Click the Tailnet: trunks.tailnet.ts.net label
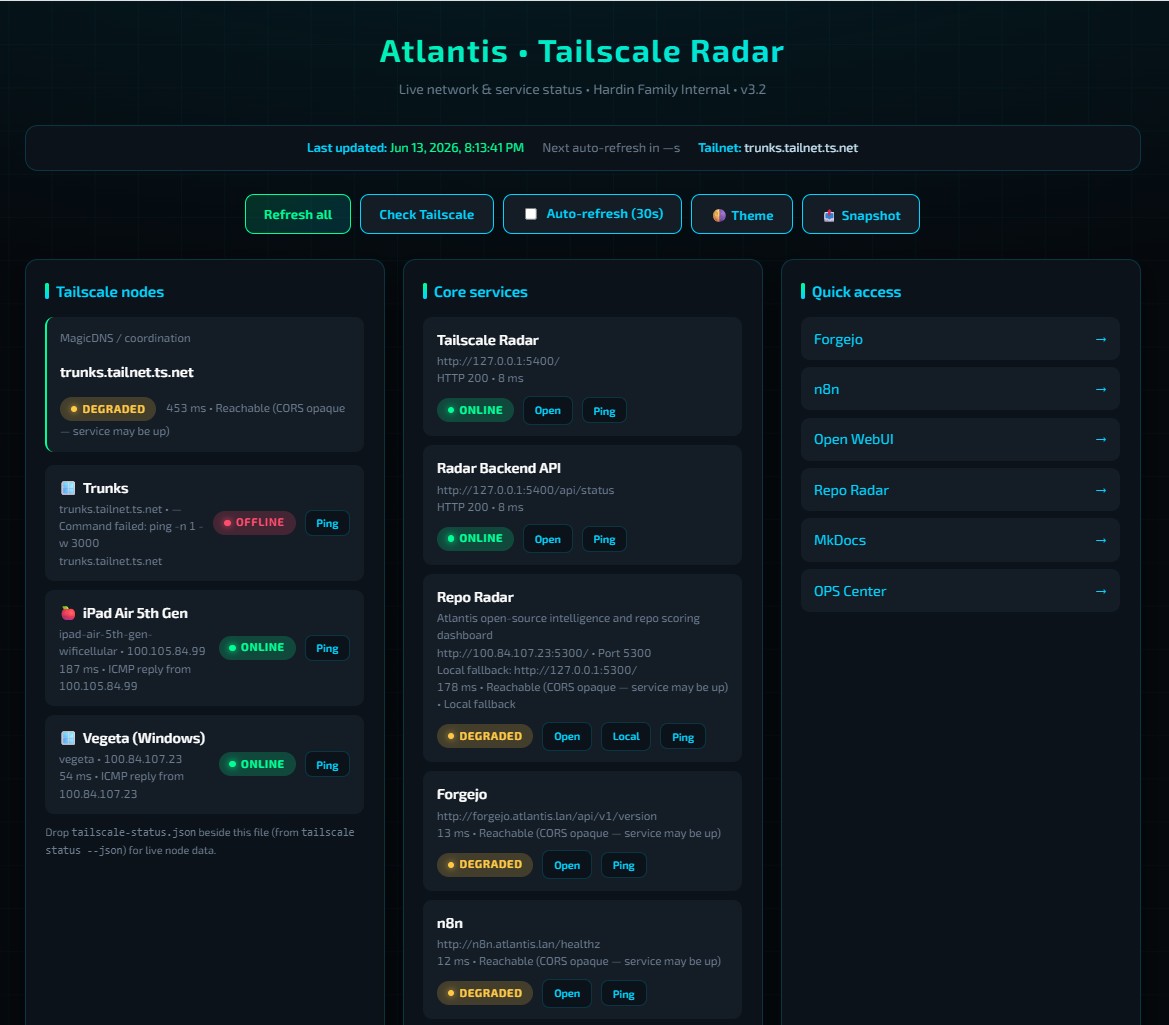Image resolution: width=1169 pixels, height=1025 pixels. point(778,148)
